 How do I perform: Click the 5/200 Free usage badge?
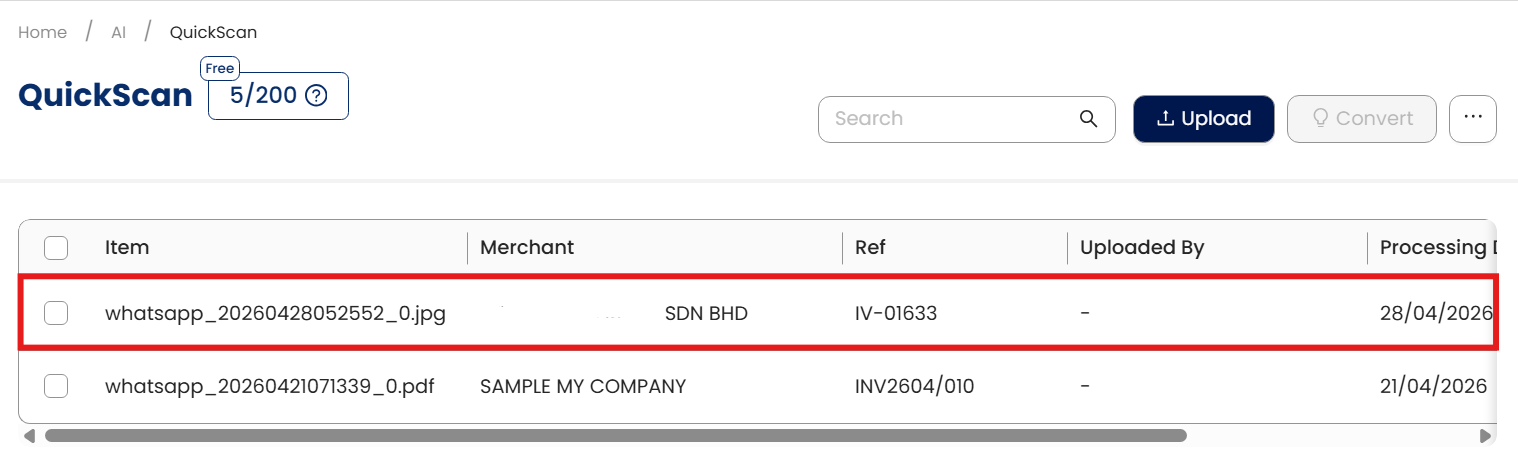(264, 96)
